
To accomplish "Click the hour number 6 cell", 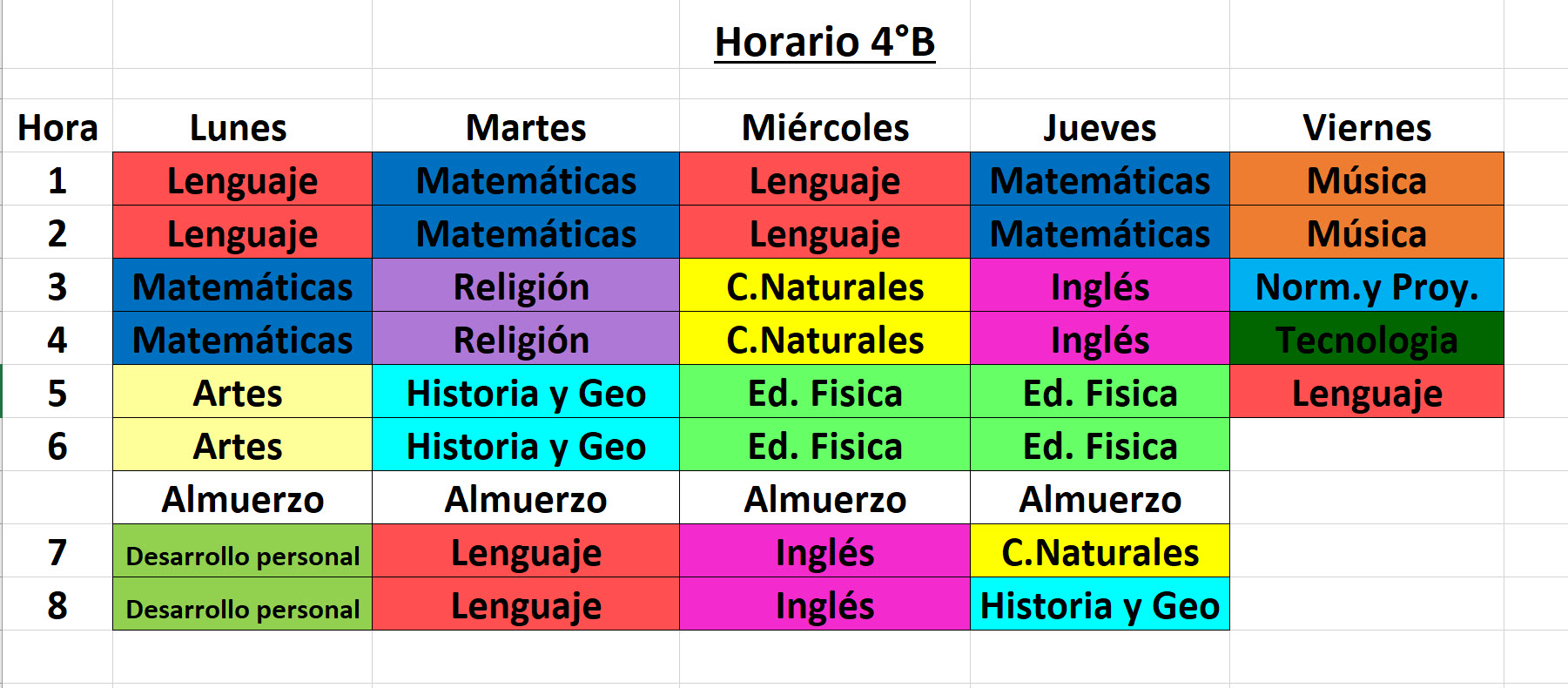I will pos(57,446).
